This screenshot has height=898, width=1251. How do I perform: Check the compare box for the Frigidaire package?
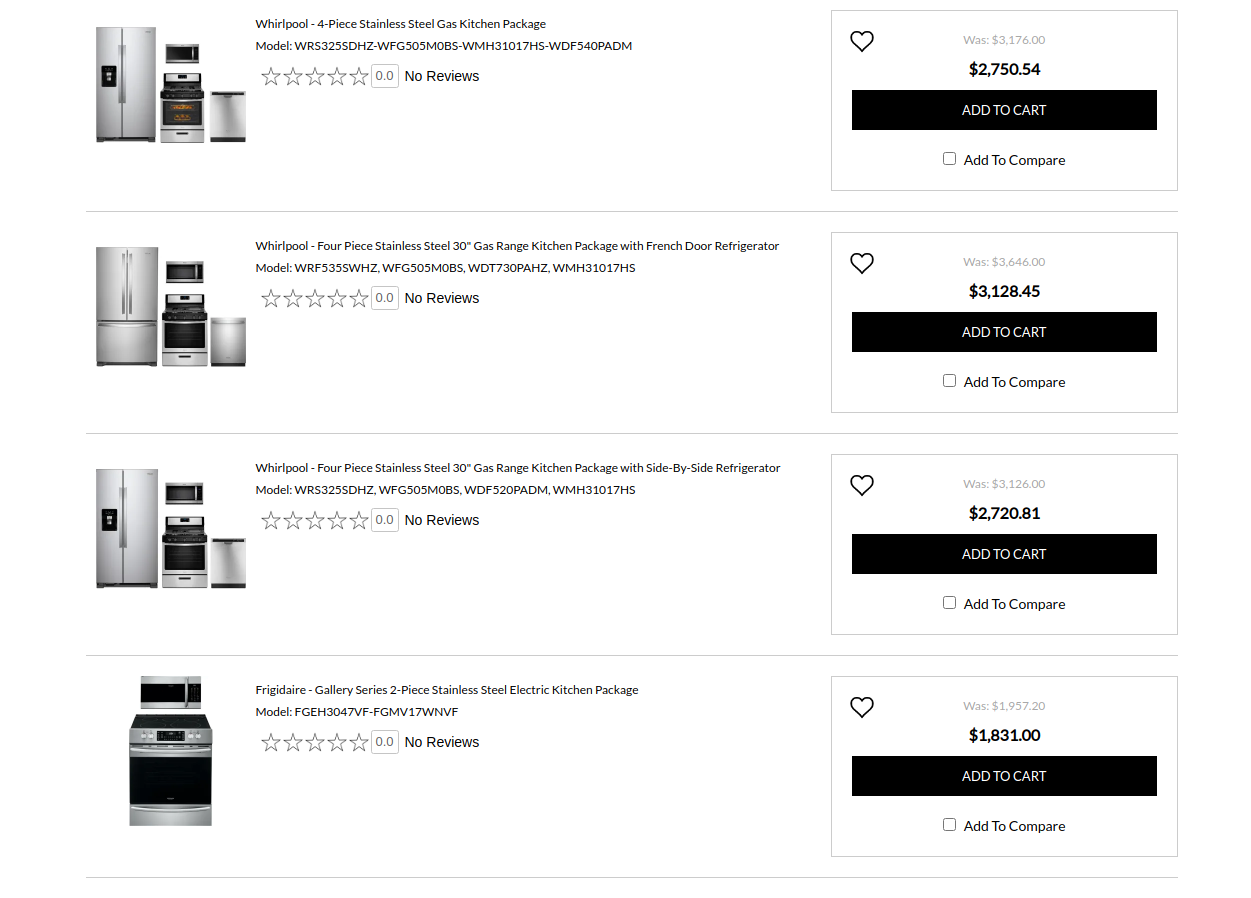[x=948, y=824]
